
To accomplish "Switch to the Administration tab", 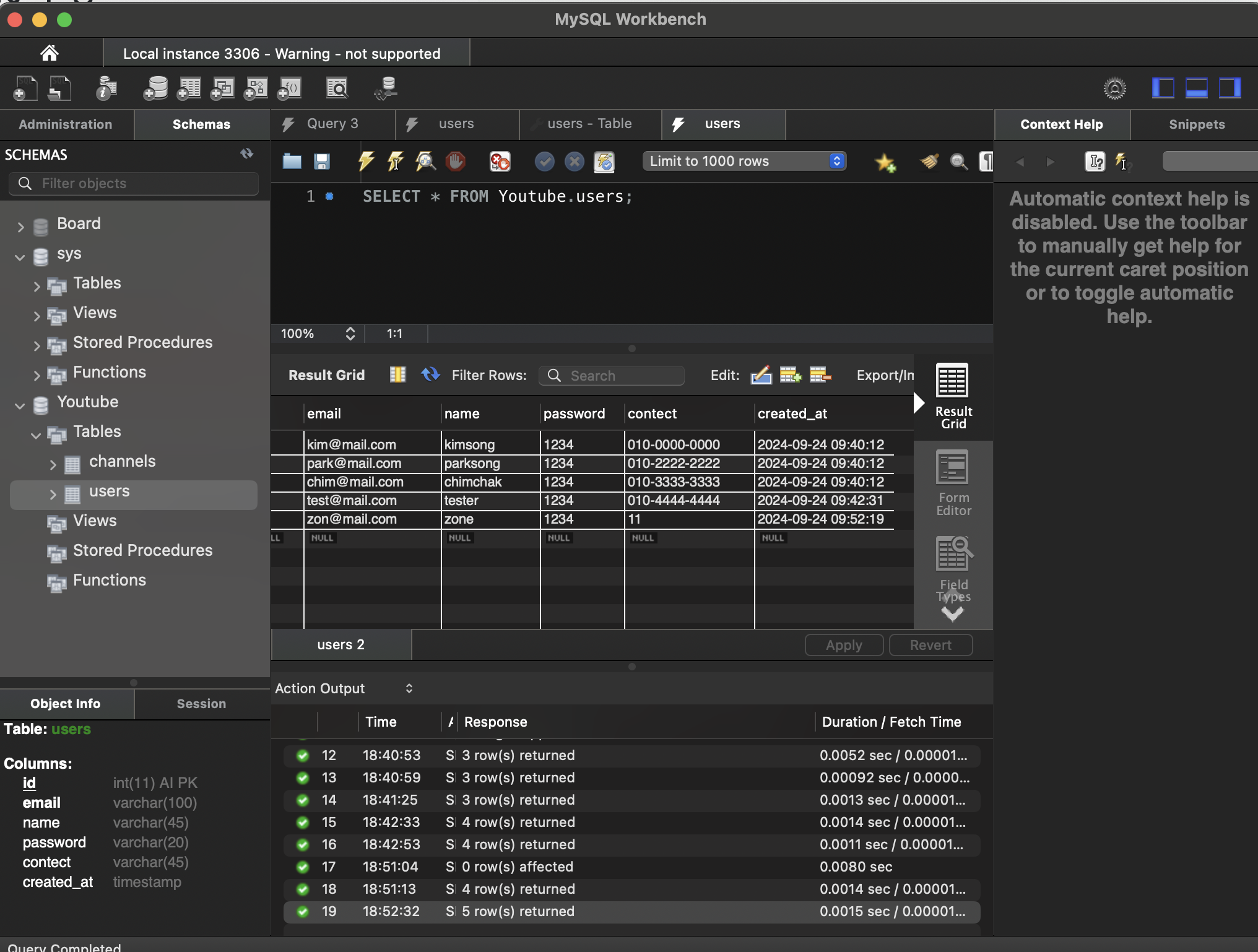I will [66, 124].
